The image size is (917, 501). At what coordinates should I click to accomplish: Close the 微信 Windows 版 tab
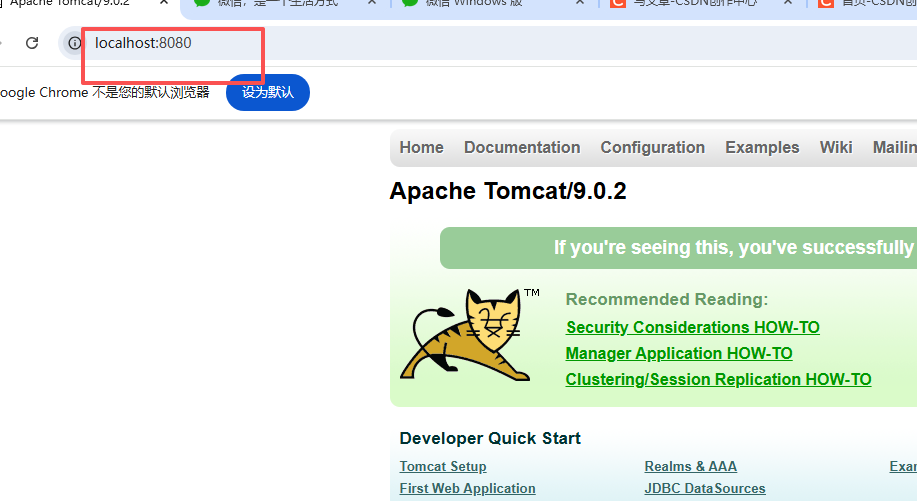580,2
